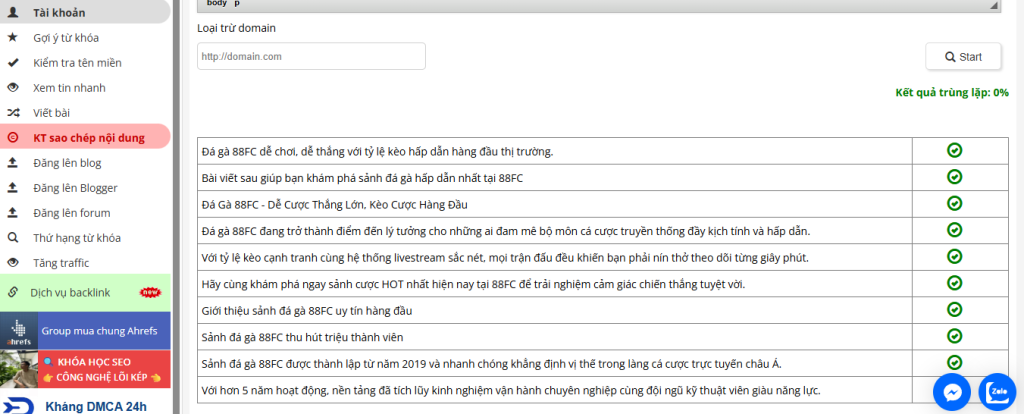Click the Messenger chat bubble icon
This screenshot has height=414, width=1024.
(952, 392)
